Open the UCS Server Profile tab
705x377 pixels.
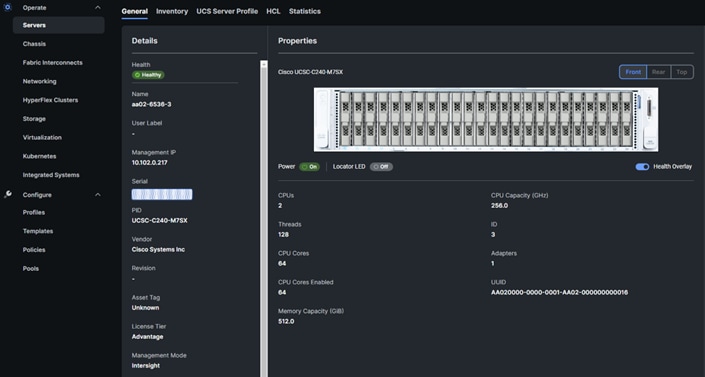tap(227, 11)
